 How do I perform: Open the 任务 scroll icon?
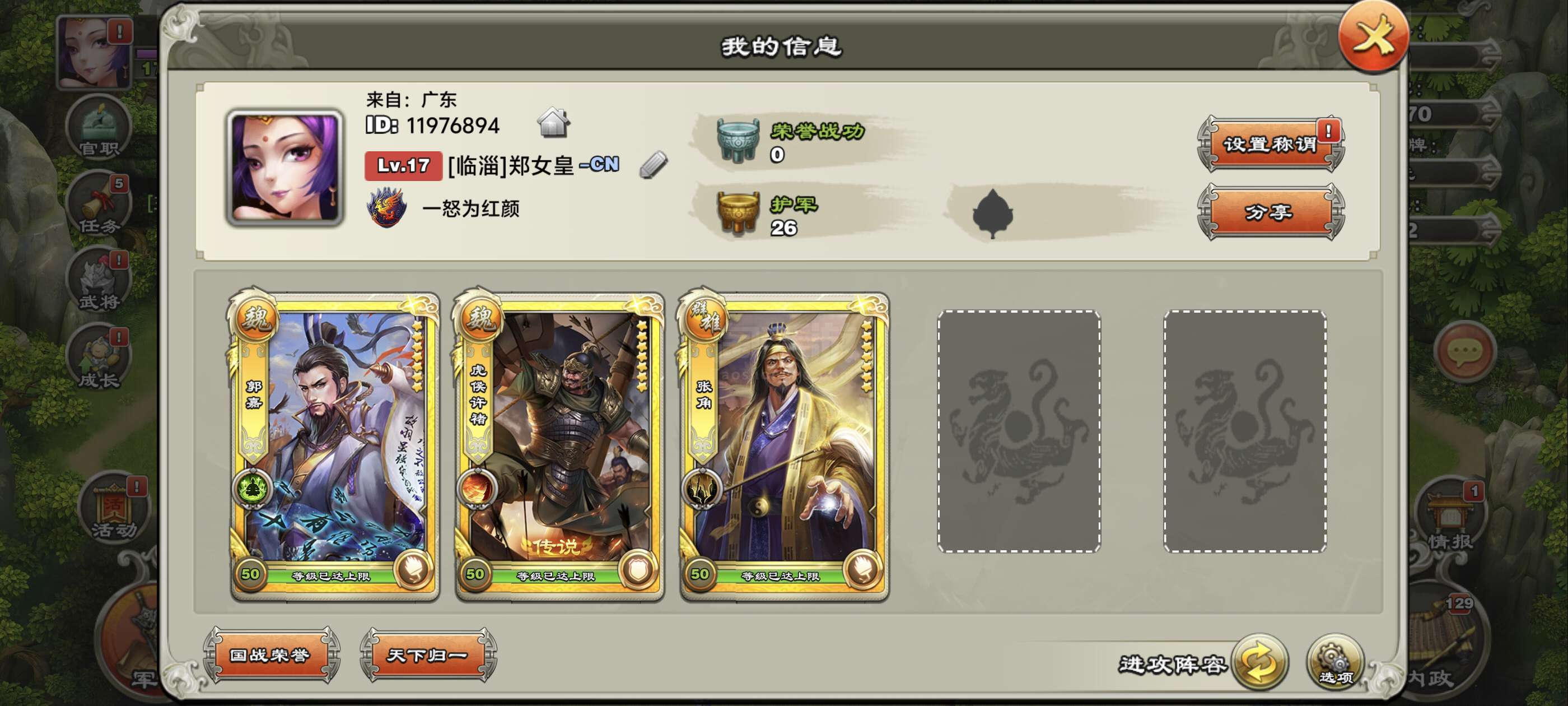(x=99, y=205)
